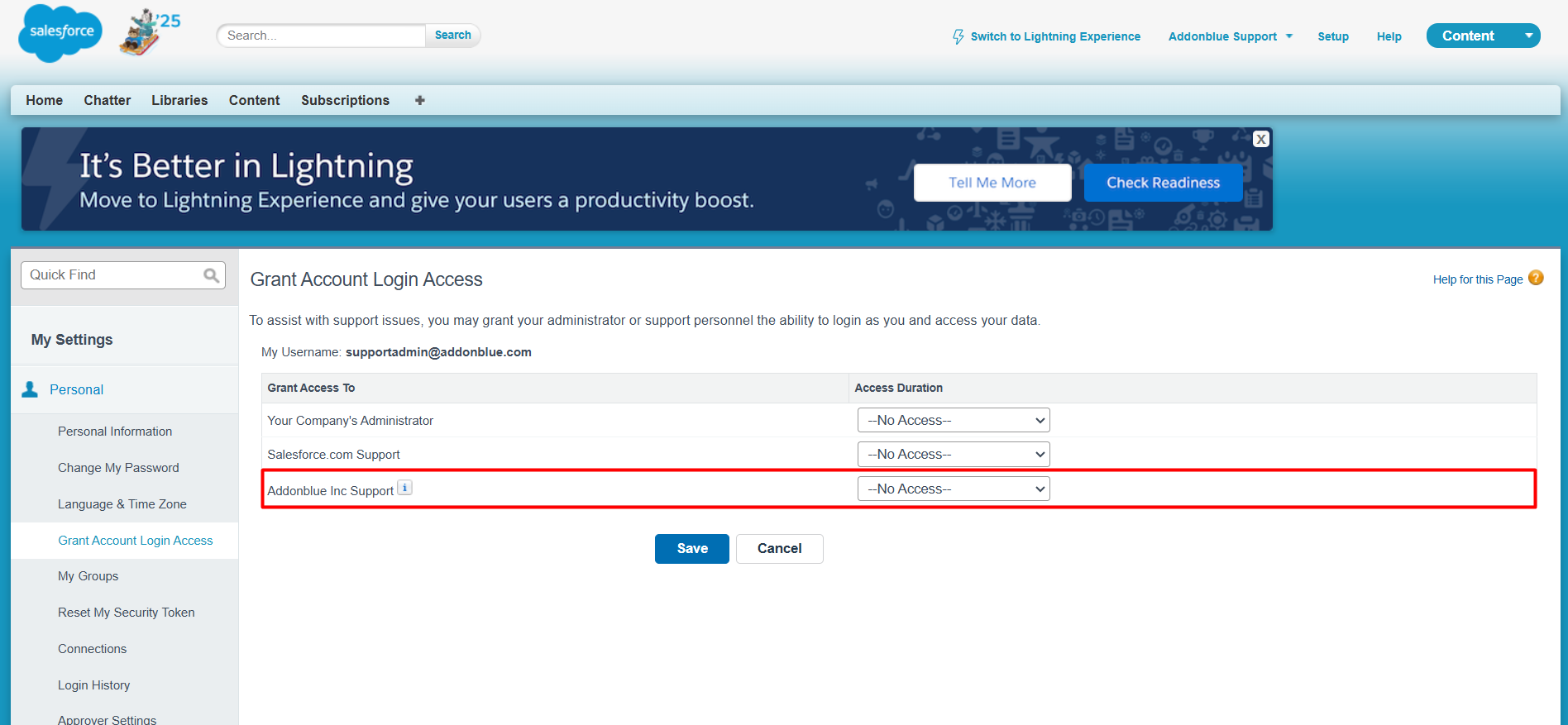The height and width of the screenshot is (725, 1568).
Task: Switch to Lightning Experience link
Action: click(1046, 36)
